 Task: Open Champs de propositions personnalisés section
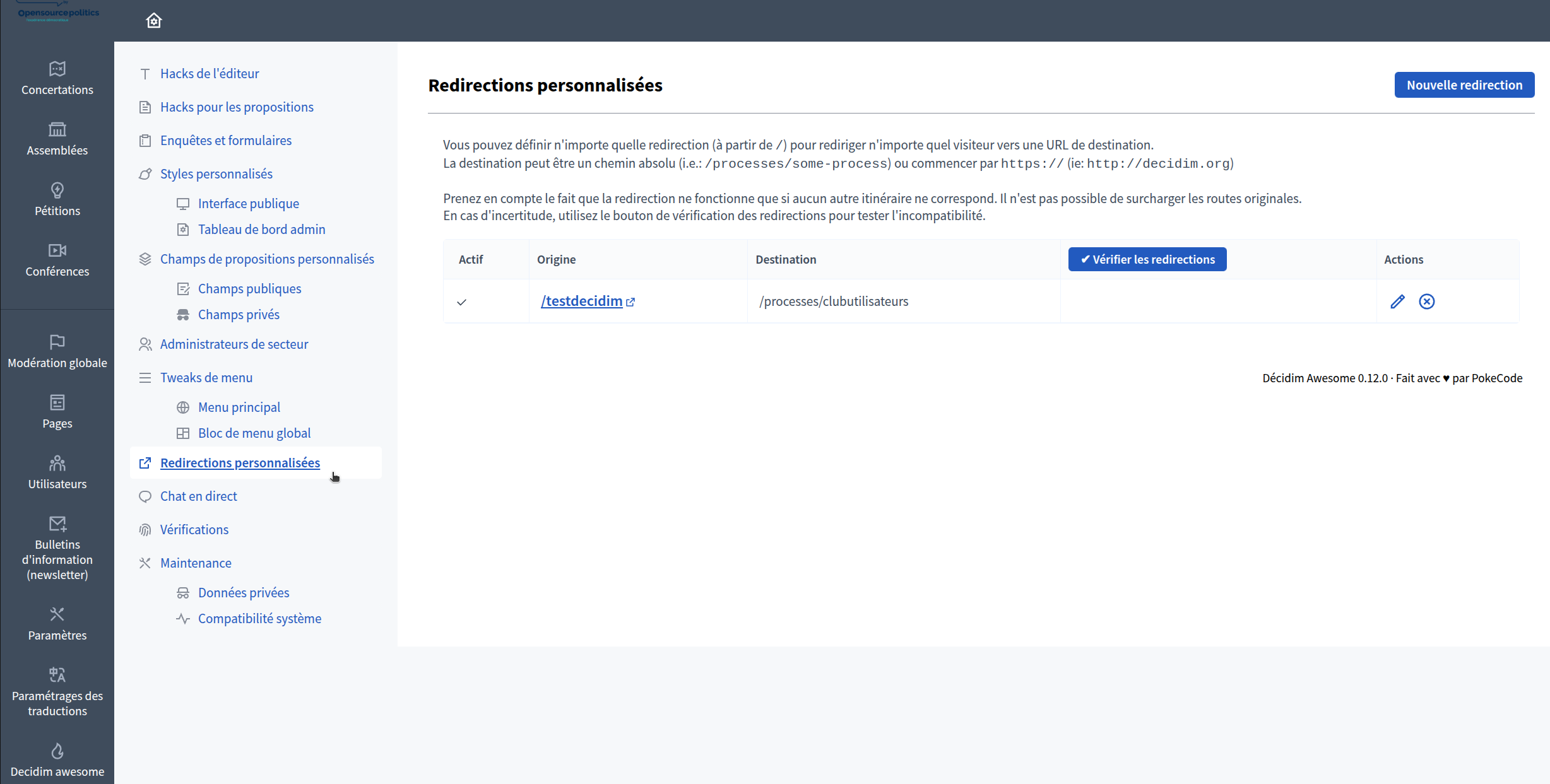coord(266,259)
